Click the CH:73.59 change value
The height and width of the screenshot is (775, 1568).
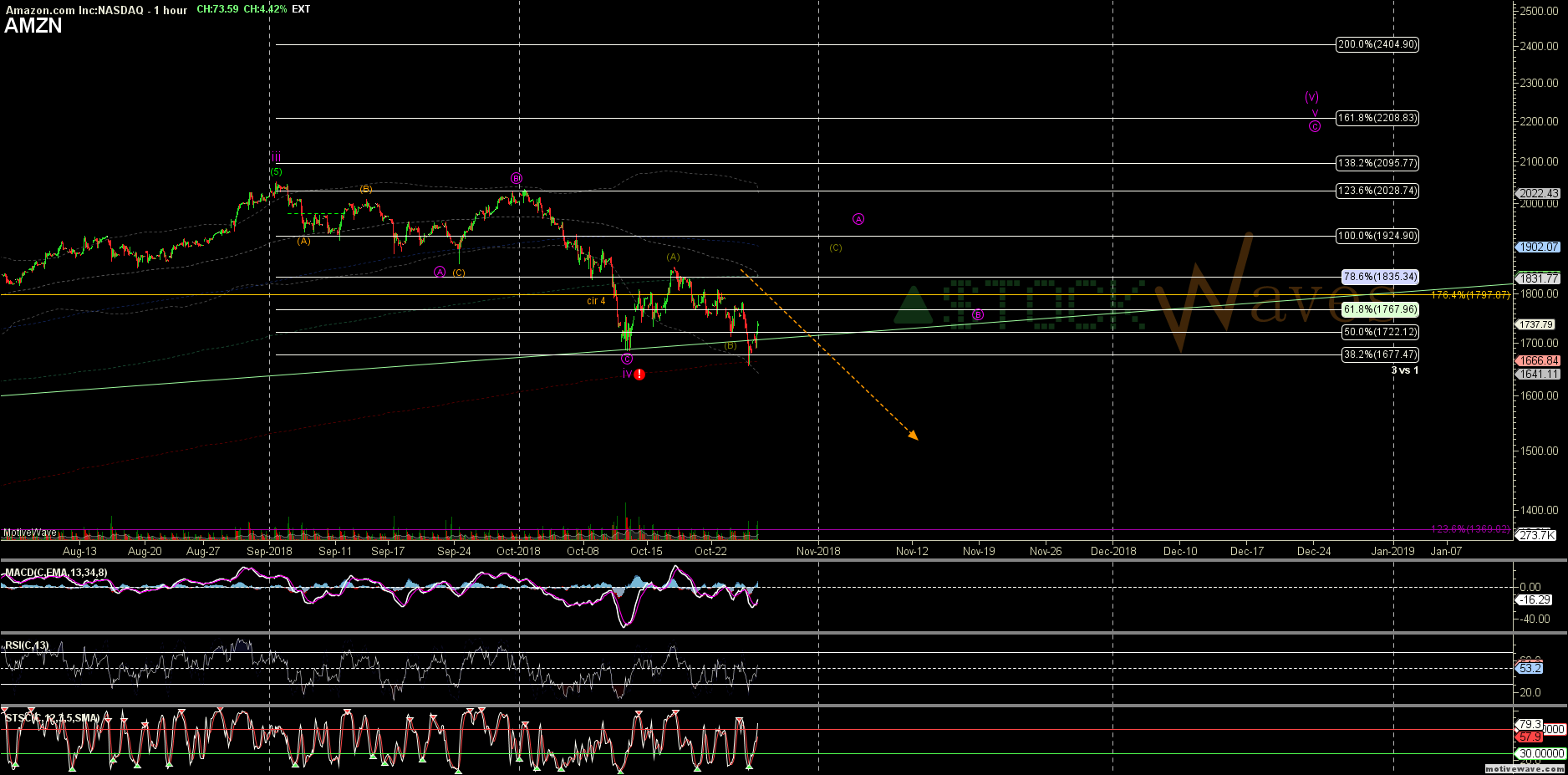[x=217, y=9]
